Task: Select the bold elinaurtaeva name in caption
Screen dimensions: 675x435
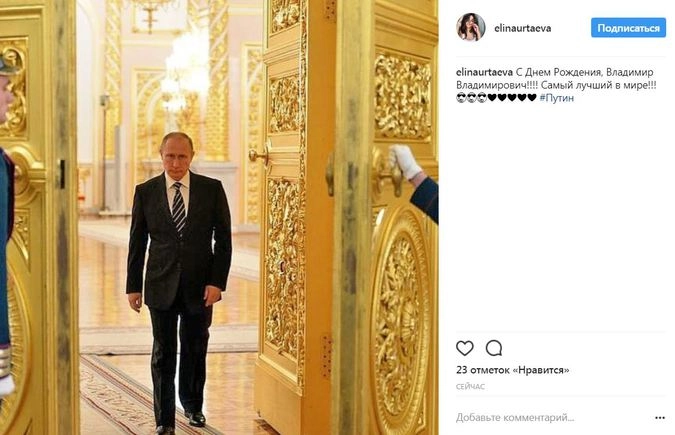Action: click(x=484, y=72)
